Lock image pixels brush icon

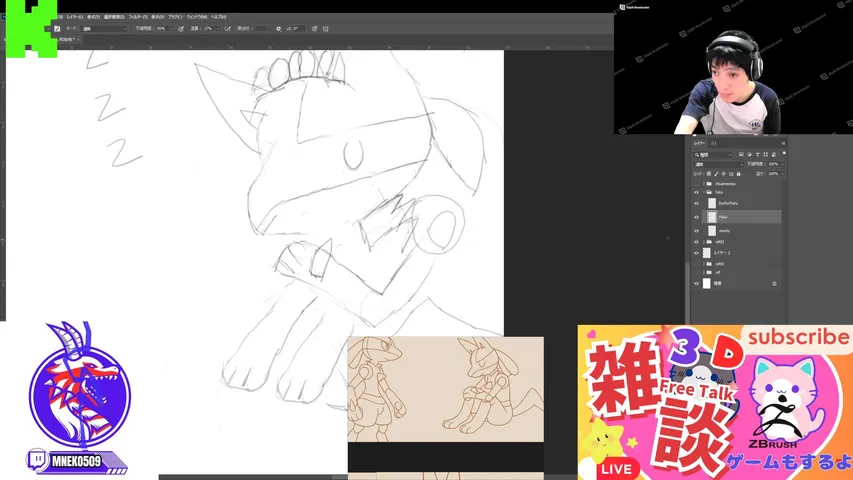pyautogui.click(x=716, y=174)
